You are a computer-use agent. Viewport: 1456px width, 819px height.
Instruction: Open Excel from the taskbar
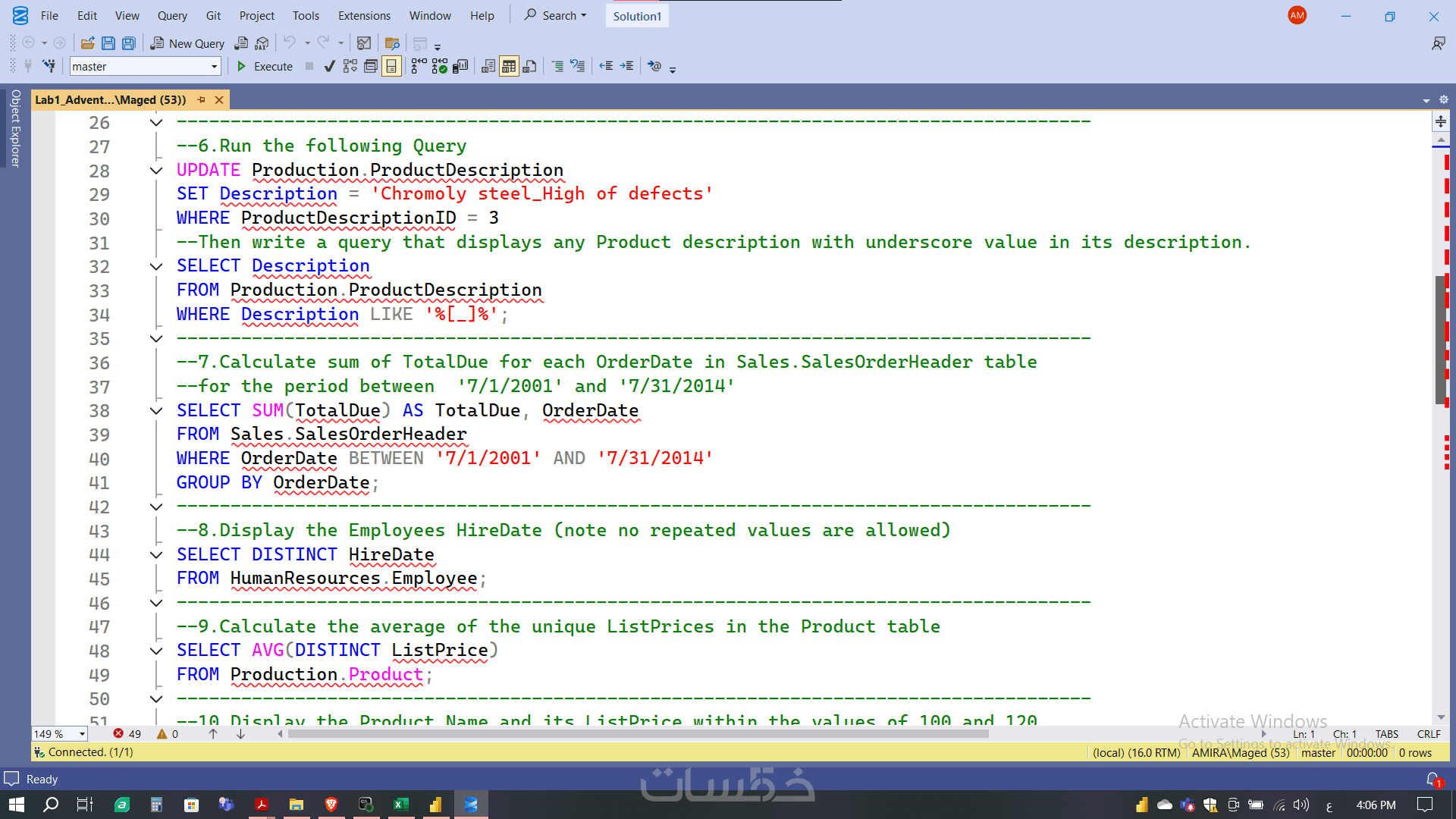click(401, 805)
